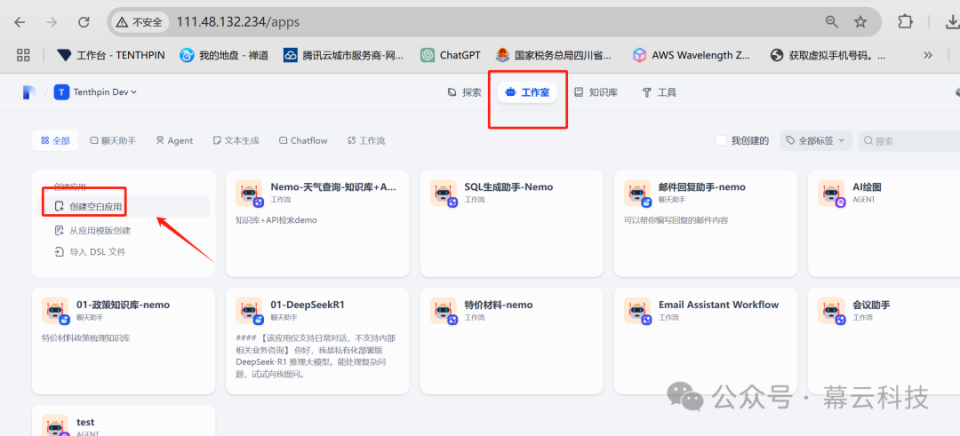Go back with the browser back arrow
This screenshot has height=436, width=960.
tap(20, 23)
